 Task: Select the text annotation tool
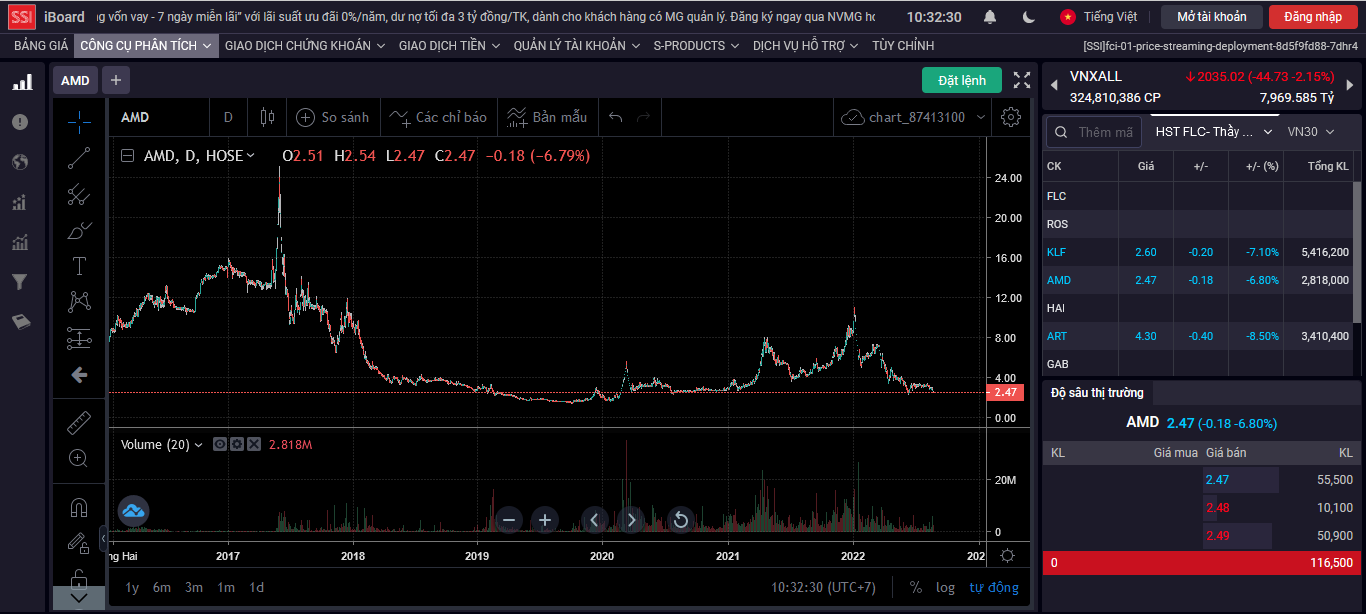[79, 266]
